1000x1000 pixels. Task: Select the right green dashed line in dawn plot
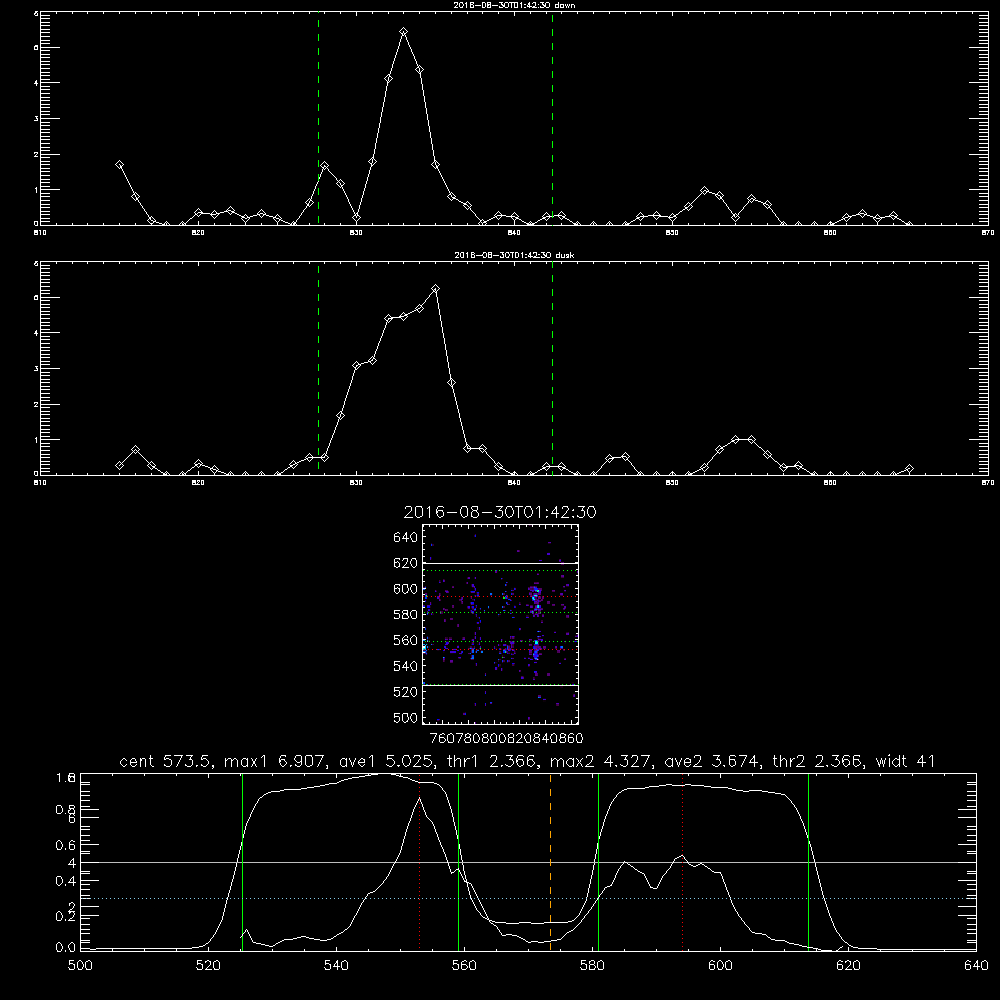[552, 119]
